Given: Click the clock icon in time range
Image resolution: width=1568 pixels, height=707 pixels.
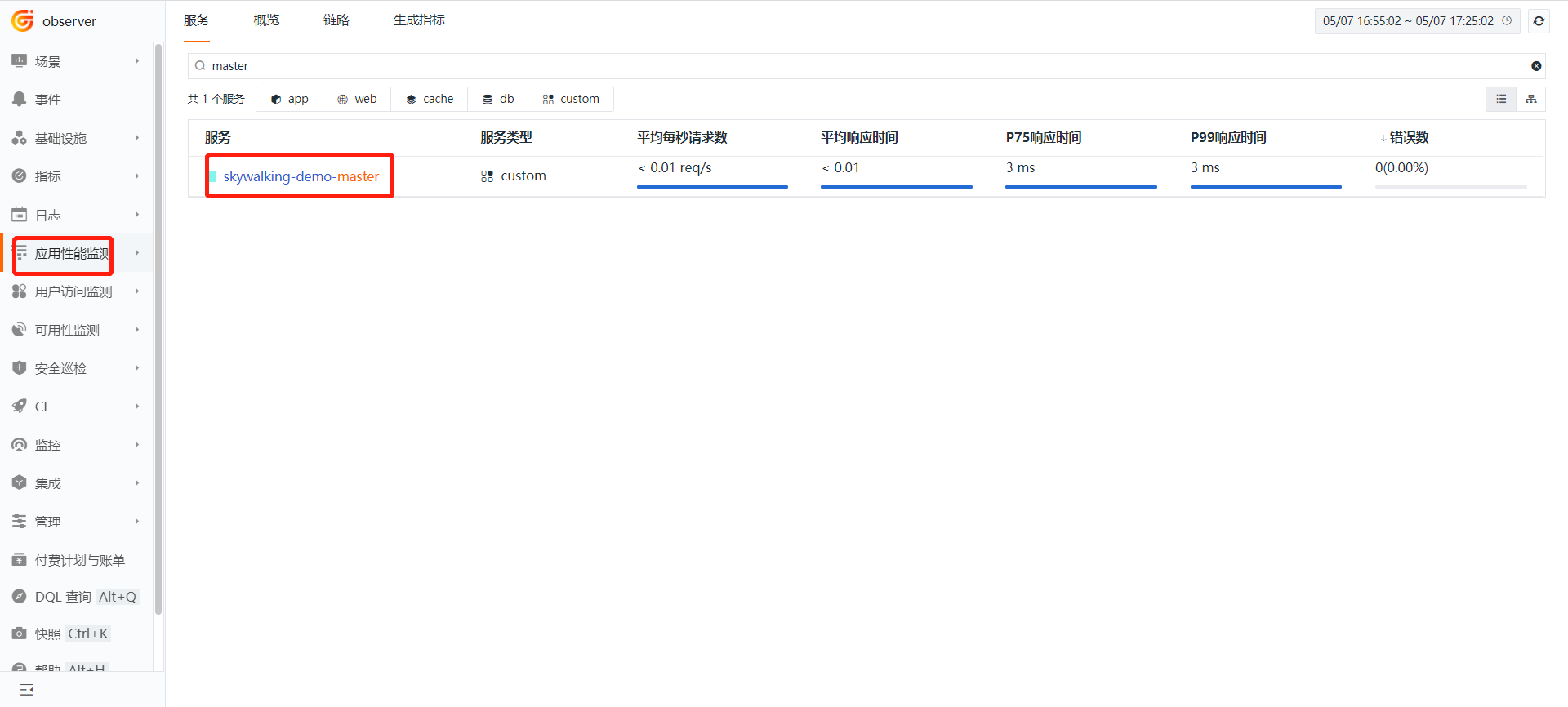Looking at the screenshot, I should point(1507,20).
